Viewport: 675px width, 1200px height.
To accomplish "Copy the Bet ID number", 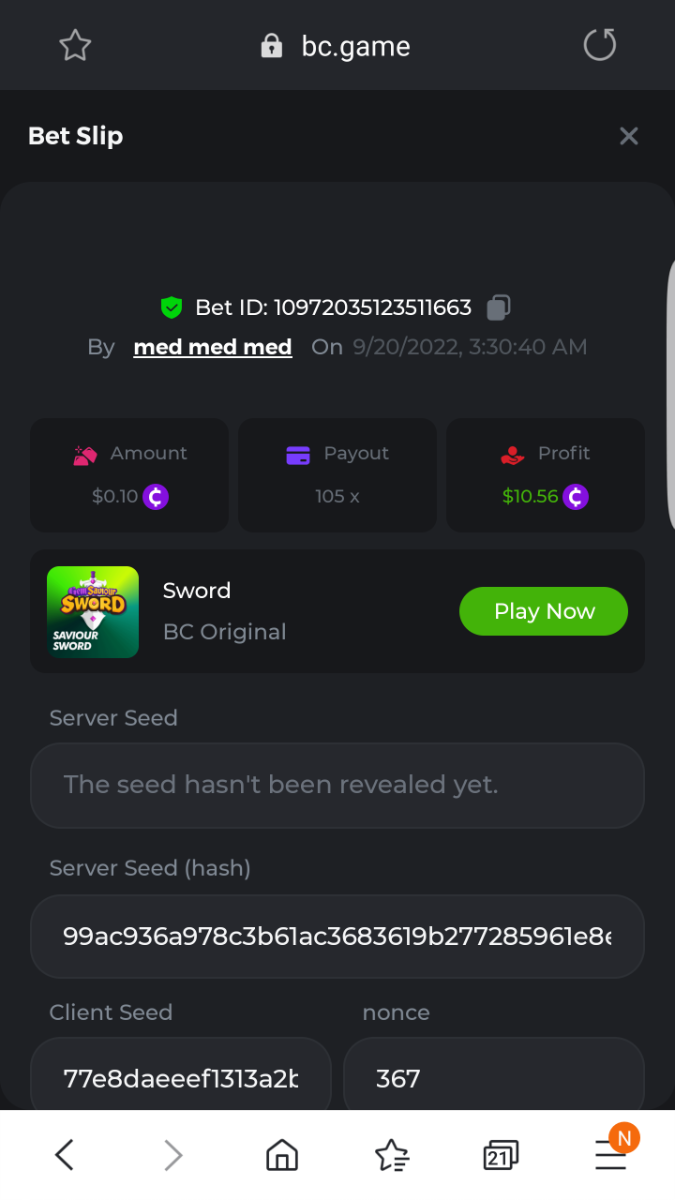I will pos(498,307).
